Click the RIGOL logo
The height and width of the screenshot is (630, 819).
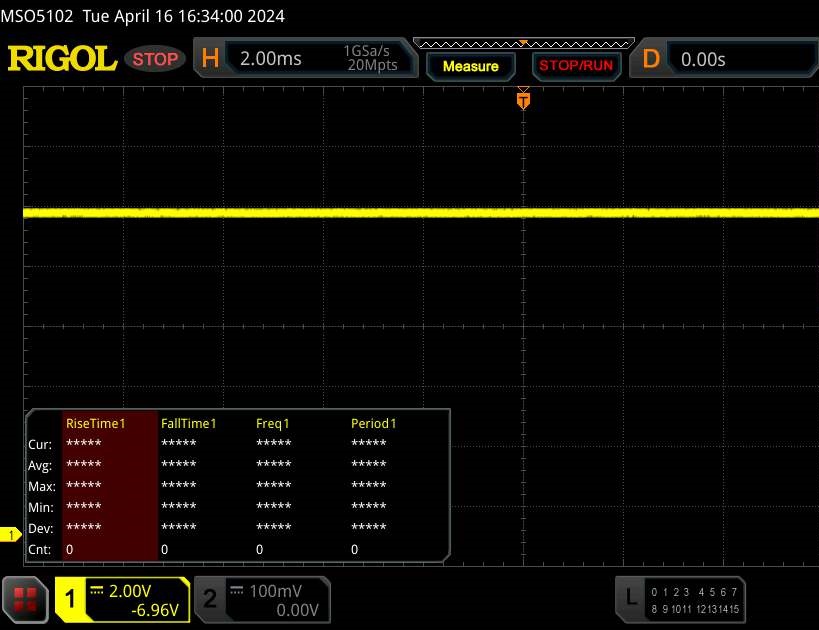(x=62, y=59)
